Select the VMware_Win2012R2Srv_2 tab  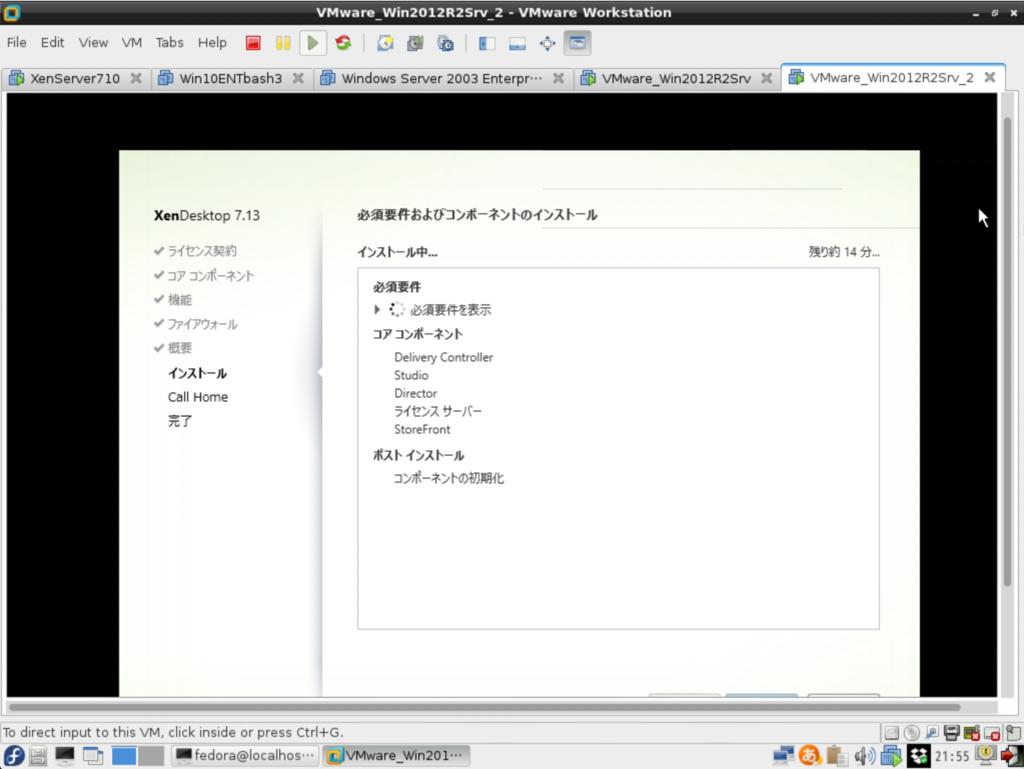(891, 78)
